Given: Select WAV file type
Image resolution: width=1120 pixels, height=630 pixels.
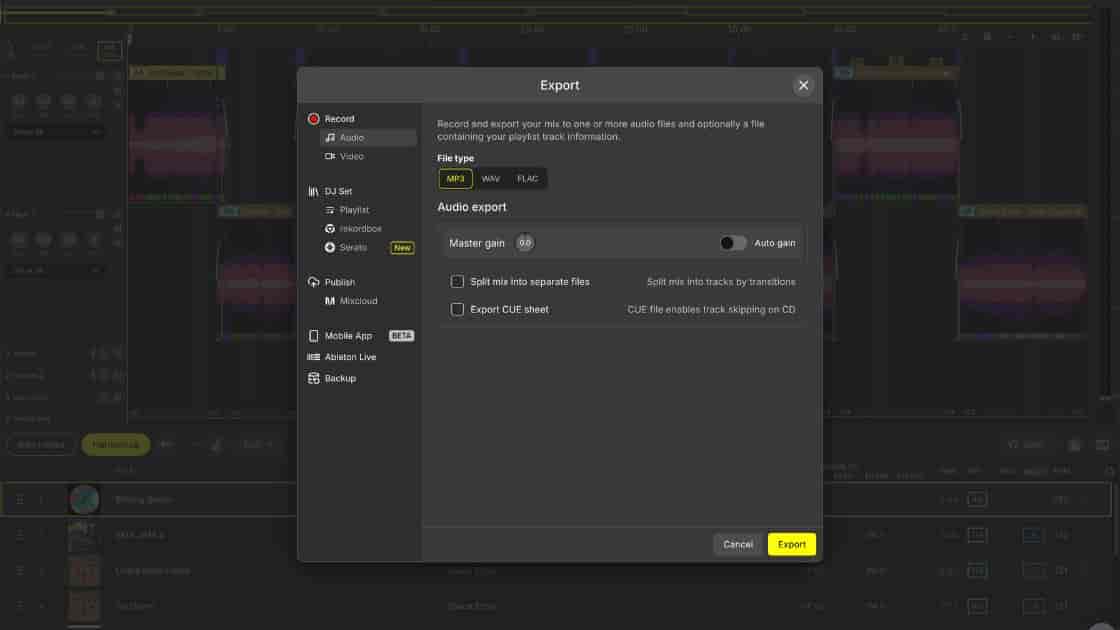Looking at the screenshot, I should tap(490, 179).
